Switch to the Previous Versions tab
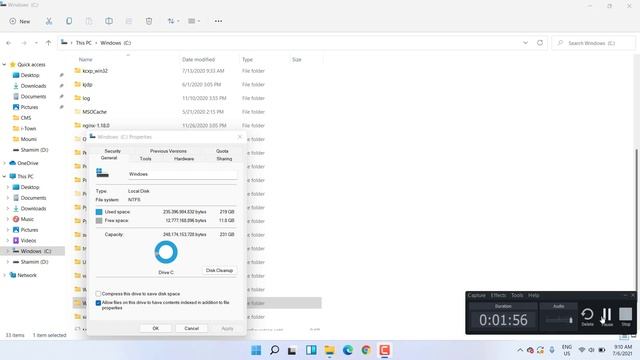Viewport: 640px width, 360px height. tap(168, 151)
